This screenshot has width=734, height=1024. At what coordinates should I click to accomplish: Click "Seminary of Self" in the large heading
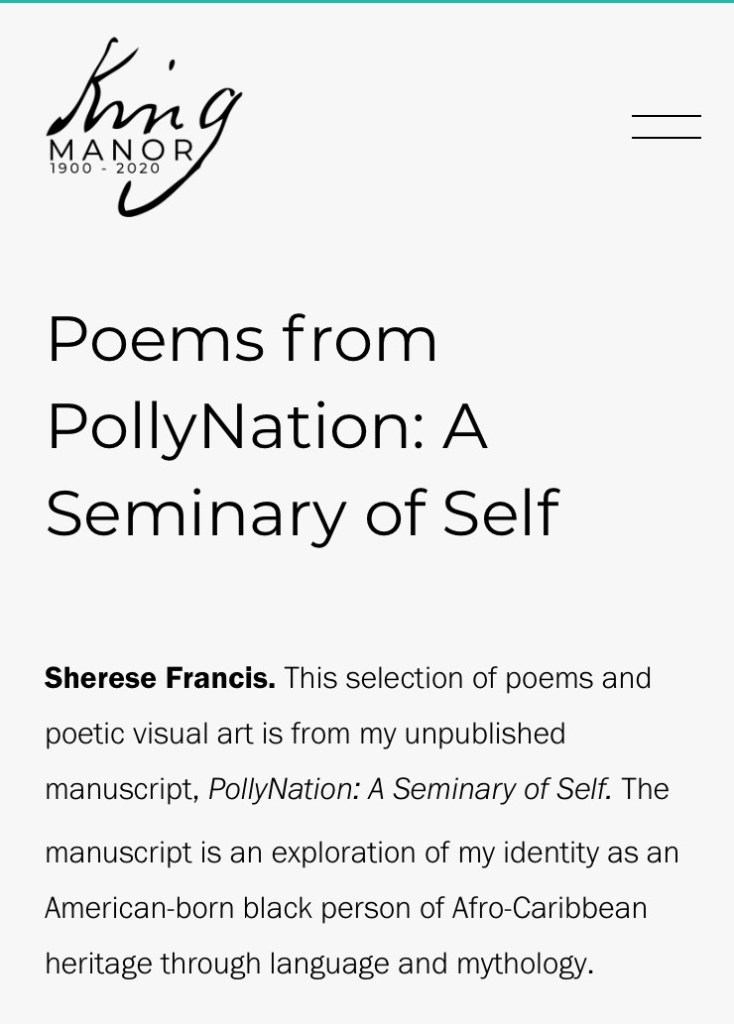pos(302,512)
